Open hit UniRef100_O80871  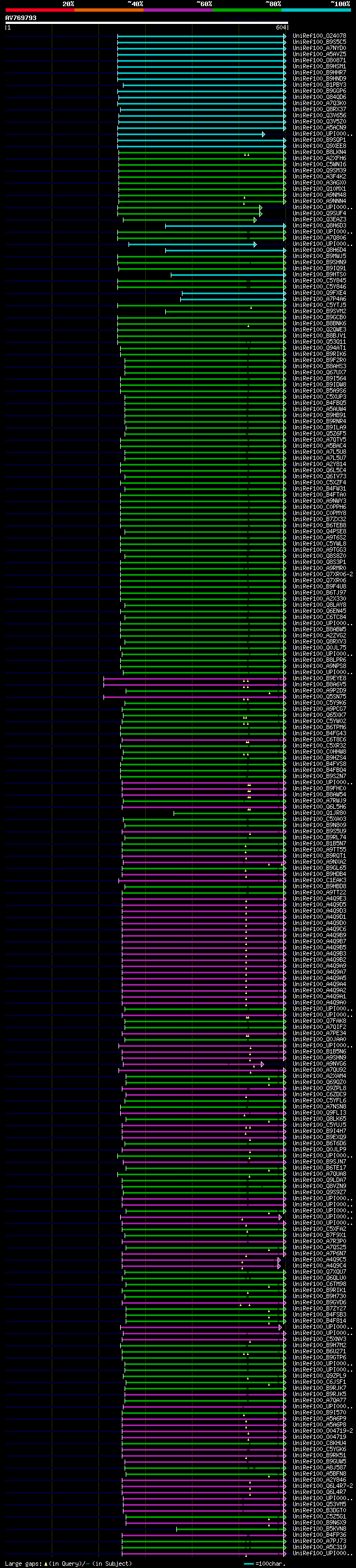point(319,60)
